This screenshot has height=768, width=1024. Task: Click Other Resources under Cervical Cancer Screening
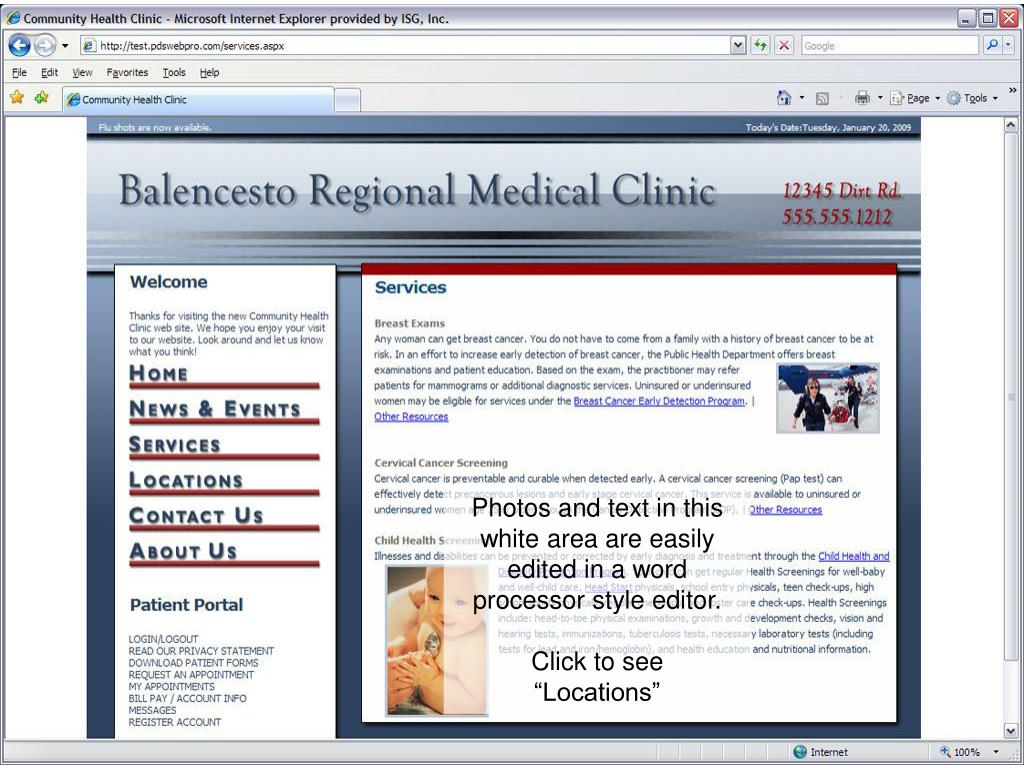point(786,509)
